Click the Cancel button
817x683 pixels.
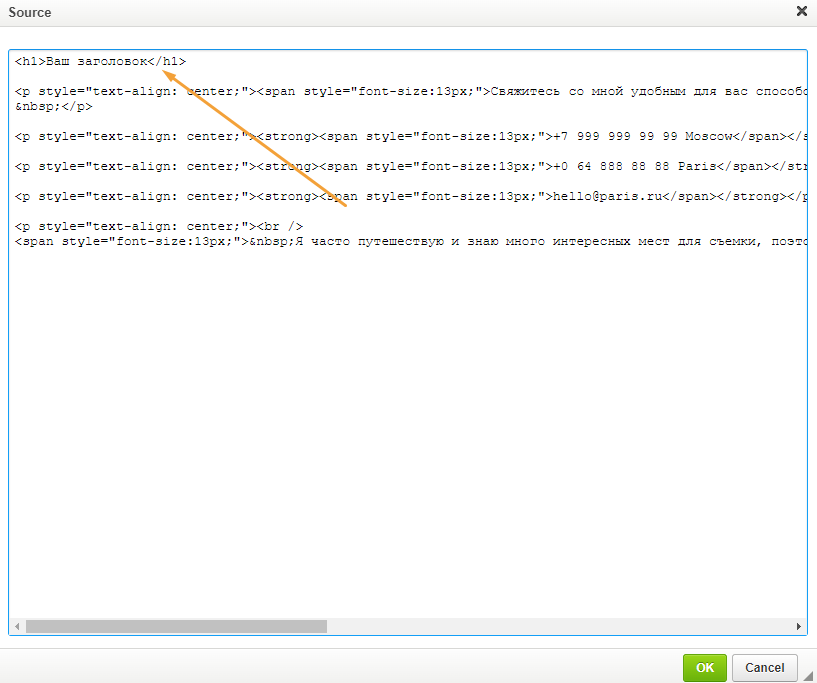coord(764,667)
